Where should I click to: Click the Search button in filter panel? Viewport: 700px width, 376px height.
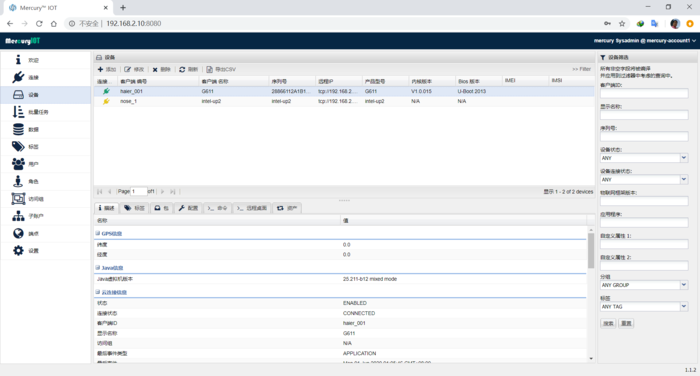[608, 323]
